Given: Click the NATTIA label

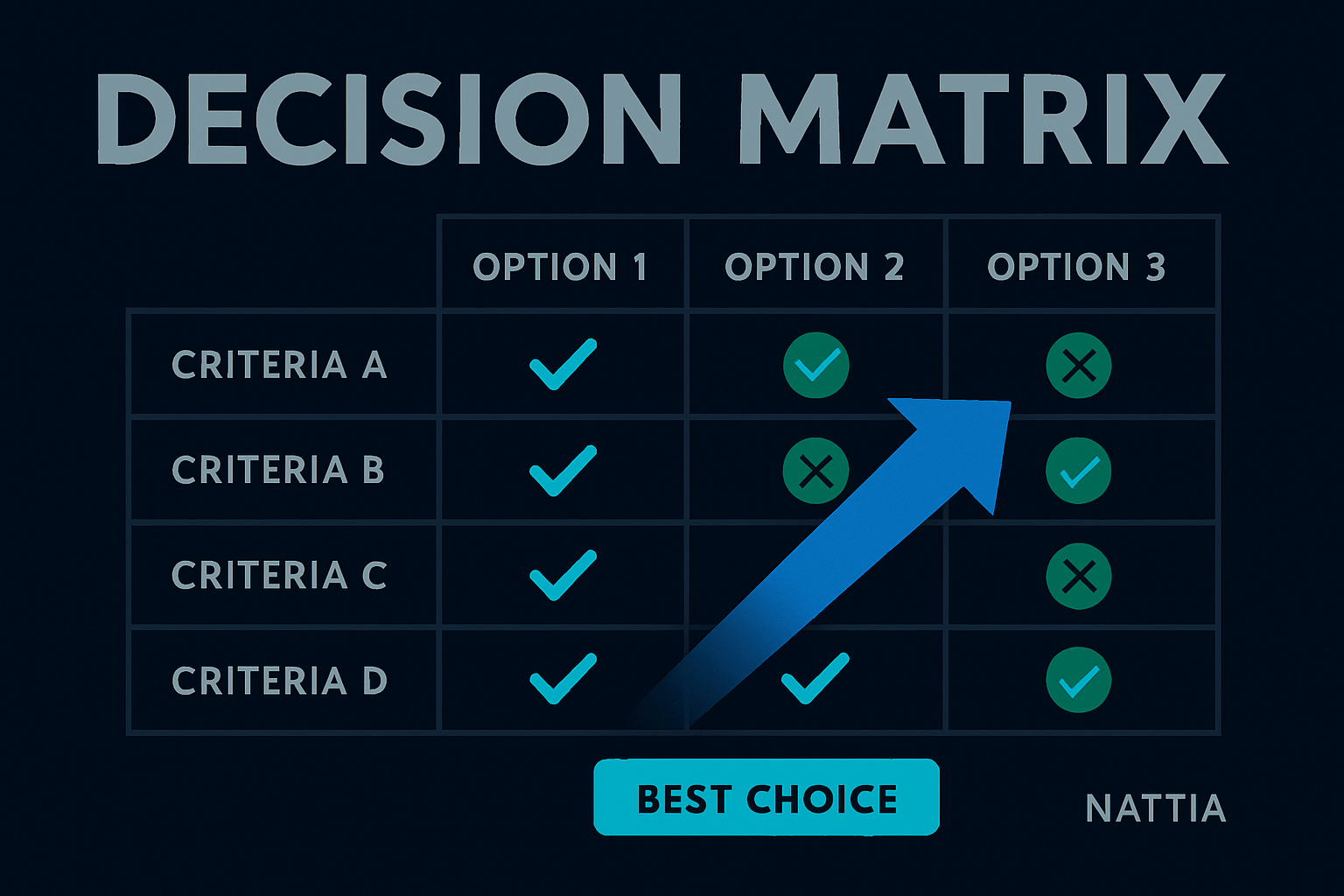Looking at the screenshot, I should 1155,808.
